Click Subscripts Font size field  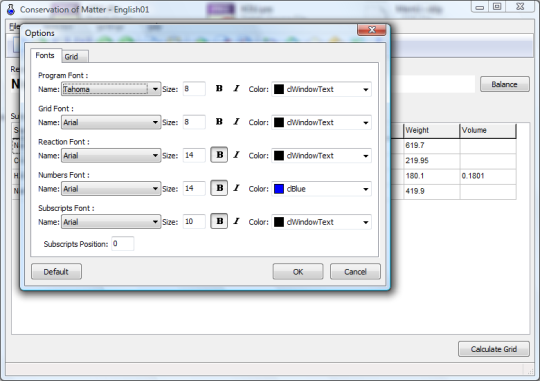pos(194,221)
